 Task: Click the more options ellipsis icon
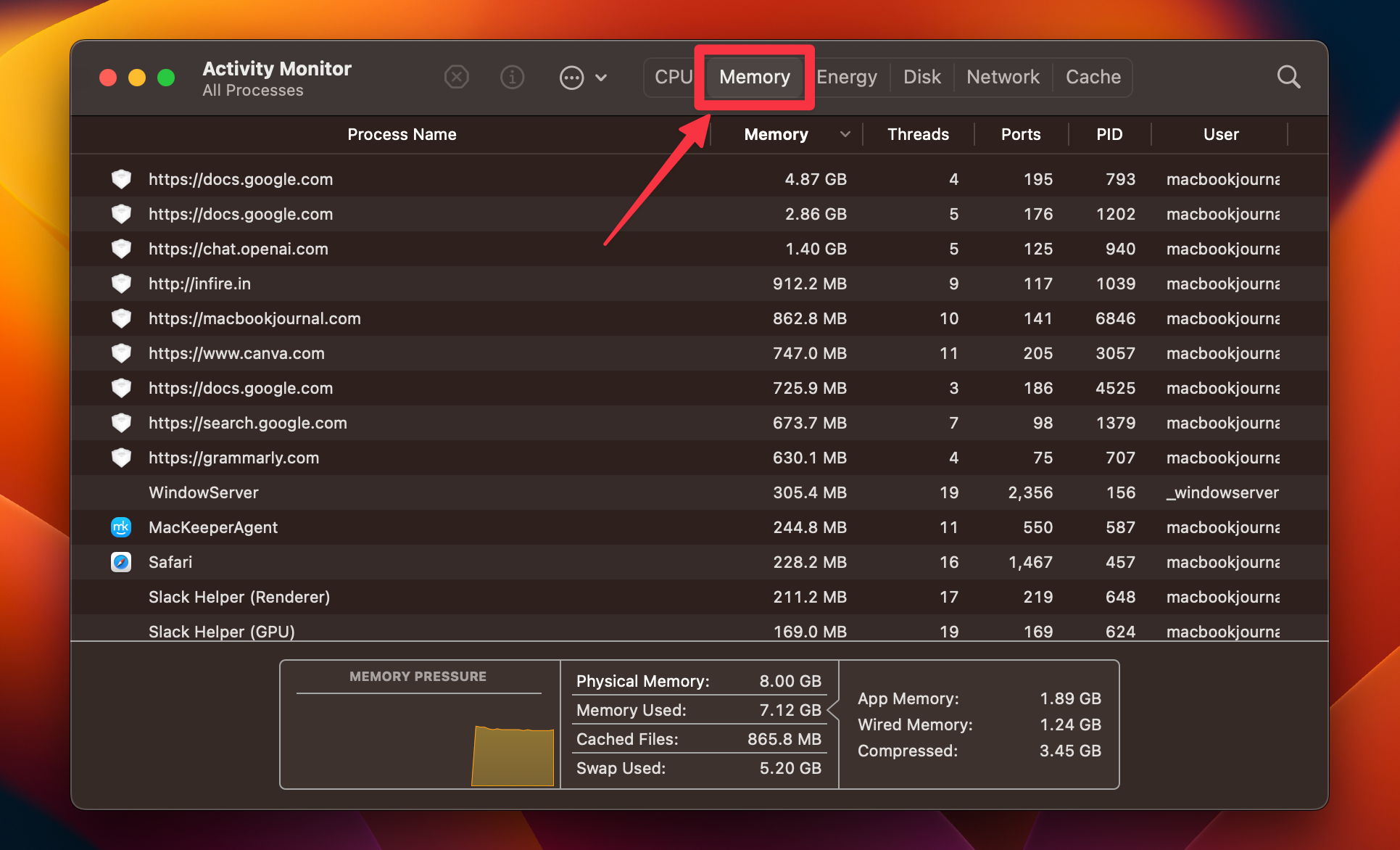coord(572,77)
